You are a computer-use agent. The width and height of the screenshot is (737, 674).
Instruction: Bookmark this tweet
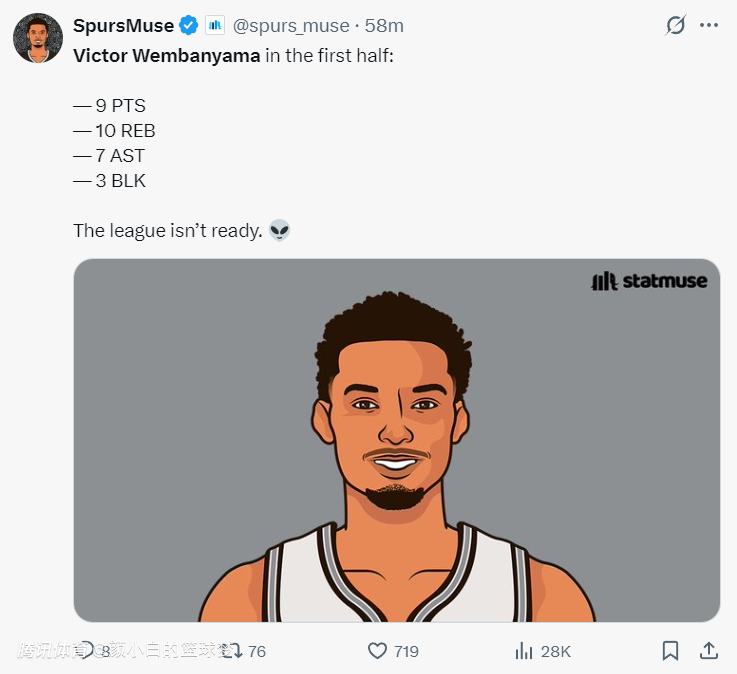click(x=670, y=651)
